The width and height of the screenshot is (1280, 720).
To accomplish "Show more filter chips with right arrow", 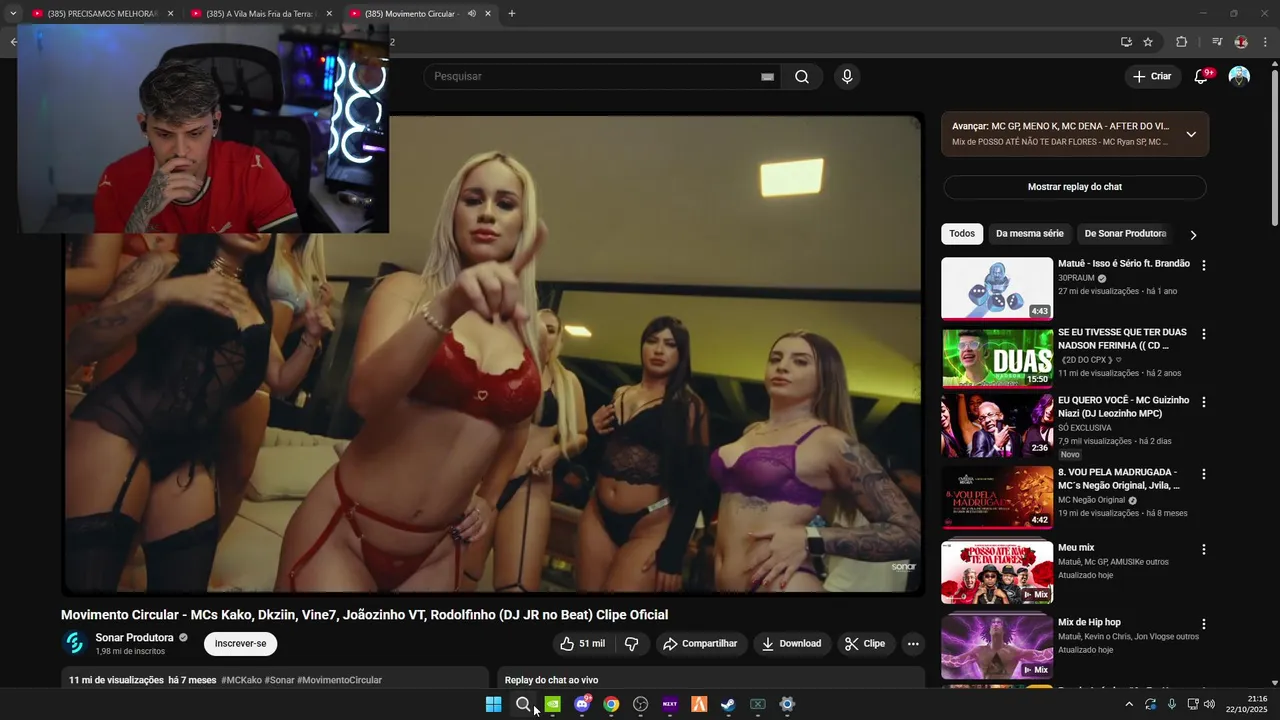I will click(1193, 235).
